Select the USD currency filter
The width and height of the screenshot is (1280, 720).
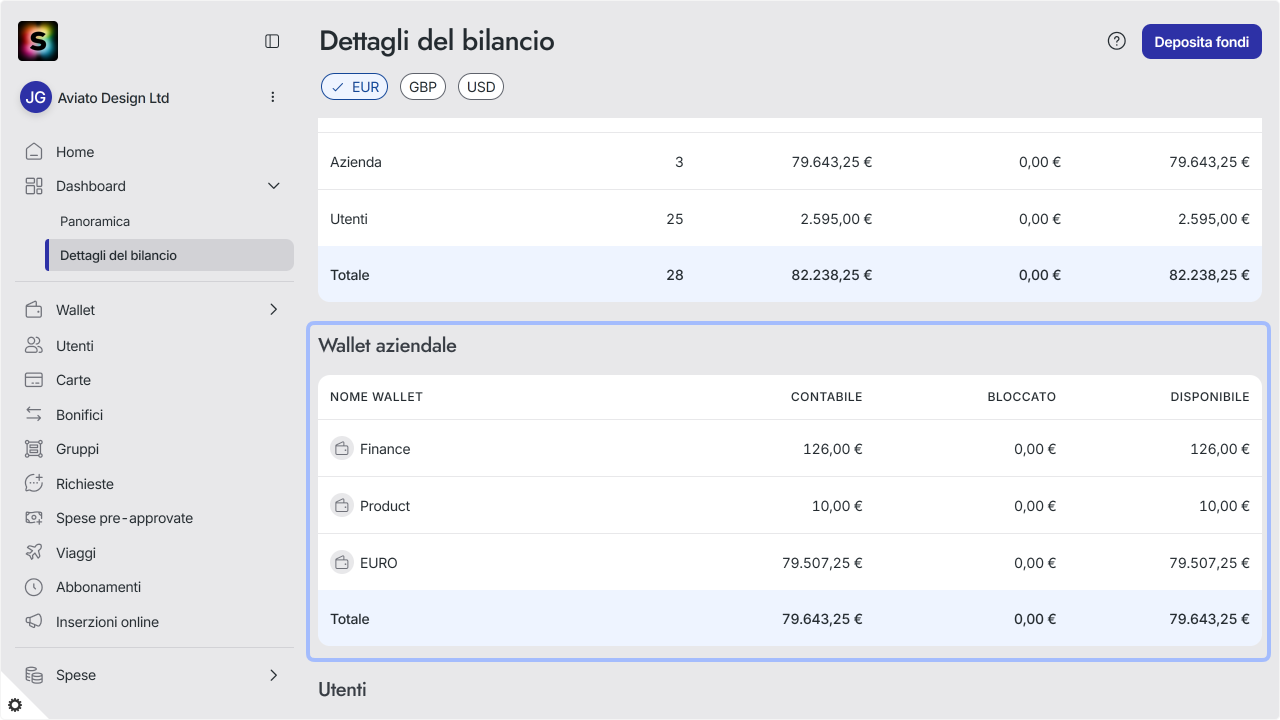pyautogui.click(x=481, y=87)
